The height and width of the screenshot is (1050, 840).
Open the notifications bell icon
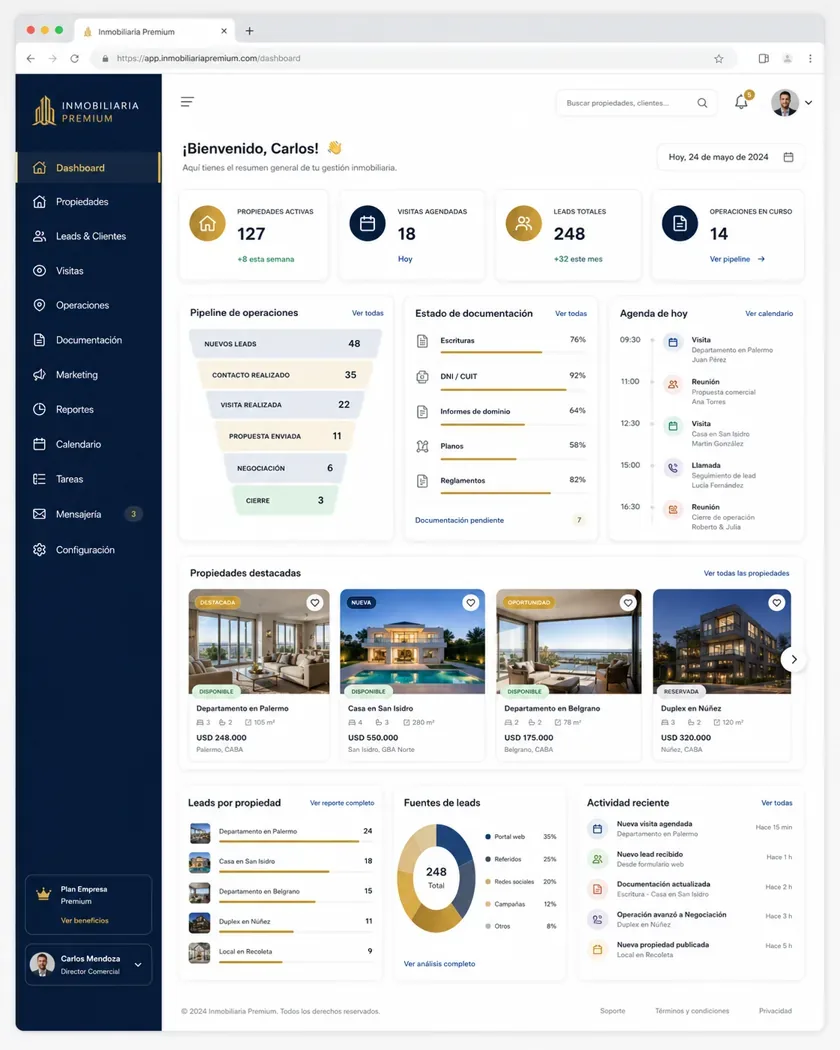741,102
